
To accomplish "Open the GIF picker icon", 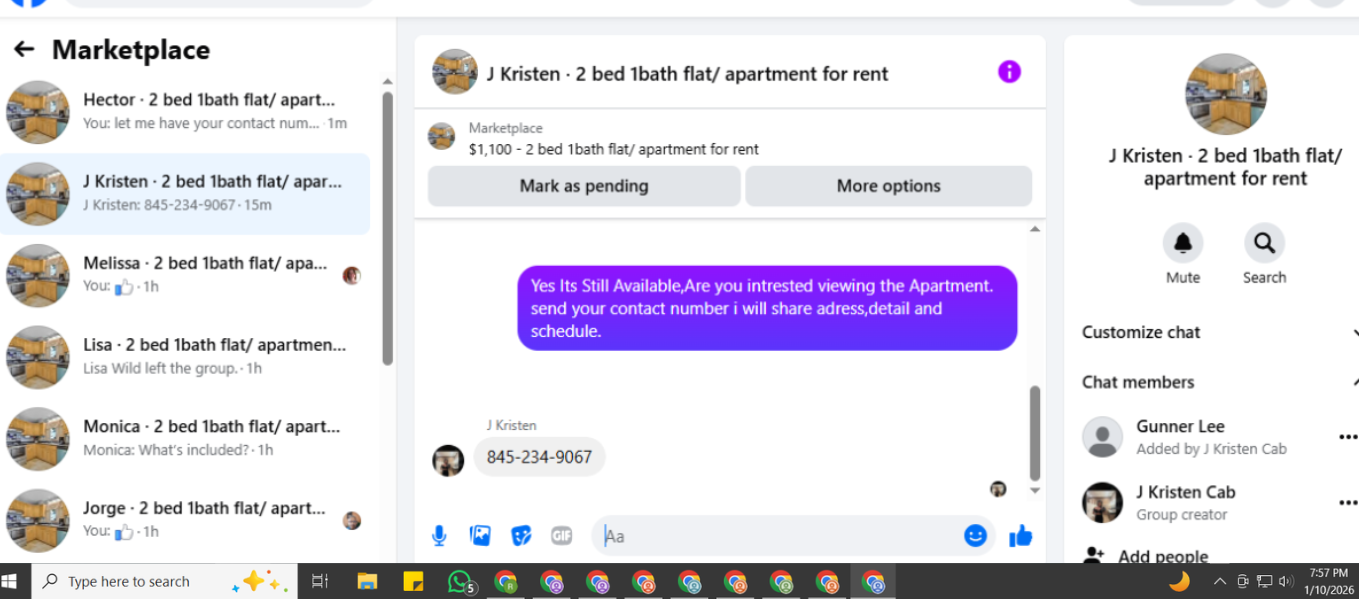I will tap(562, 536).
